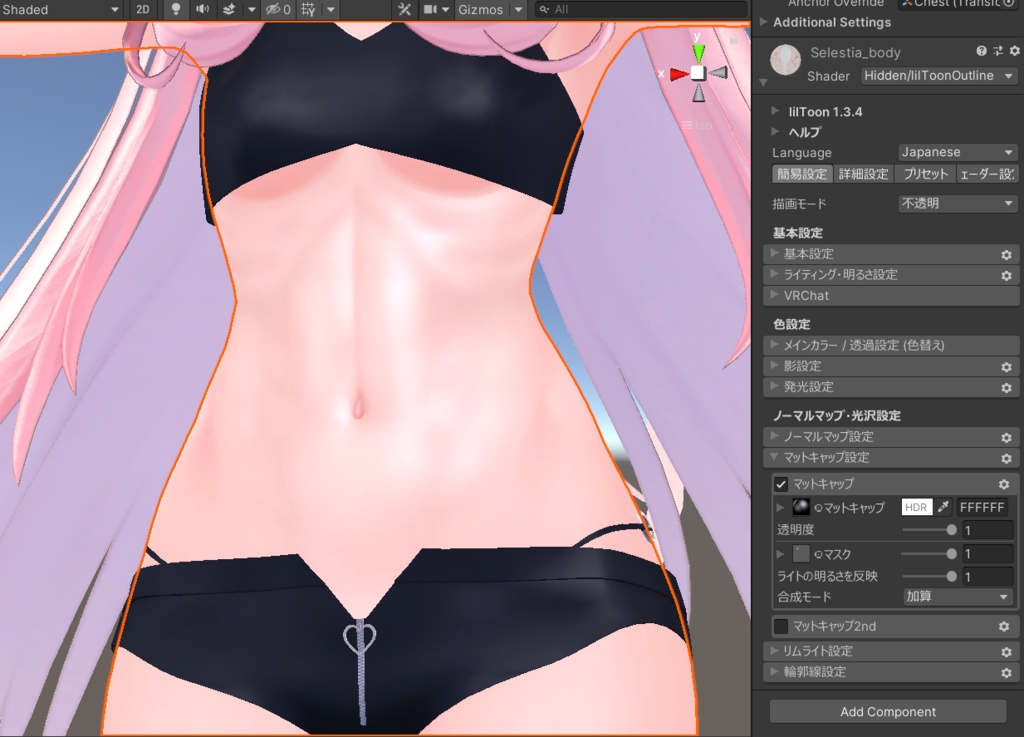
Task: Click the preset icon on the Selestia_body material header
Action: (998, 51)
